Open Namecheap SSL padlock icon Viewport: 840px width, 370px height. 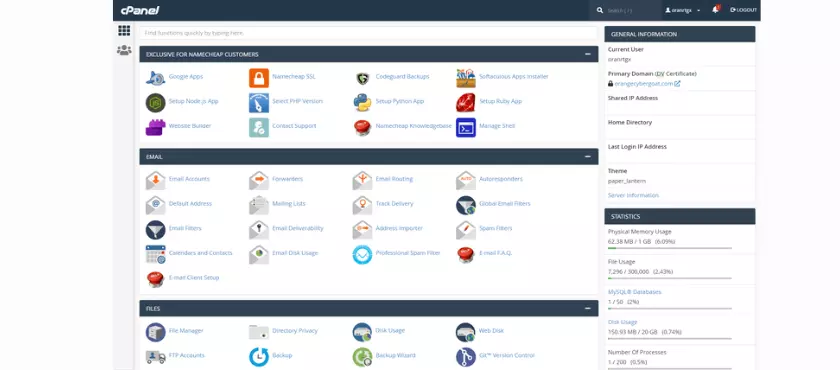tap(259, 78)
